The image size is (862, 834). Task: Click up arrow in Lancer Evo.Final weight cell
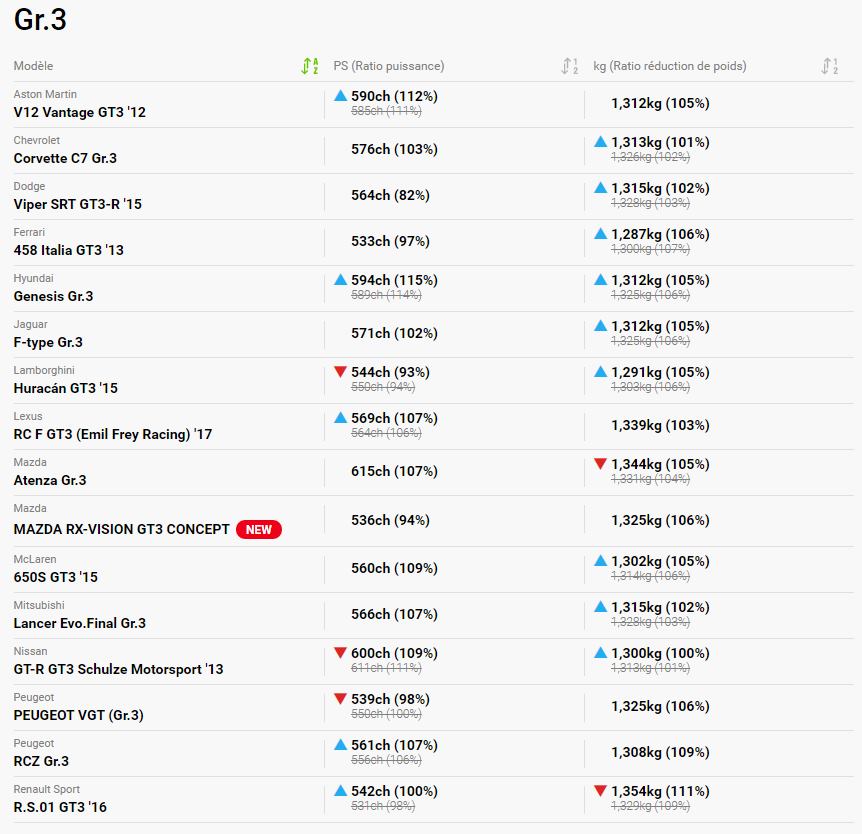pyautogui.click(x=601, y=607)
